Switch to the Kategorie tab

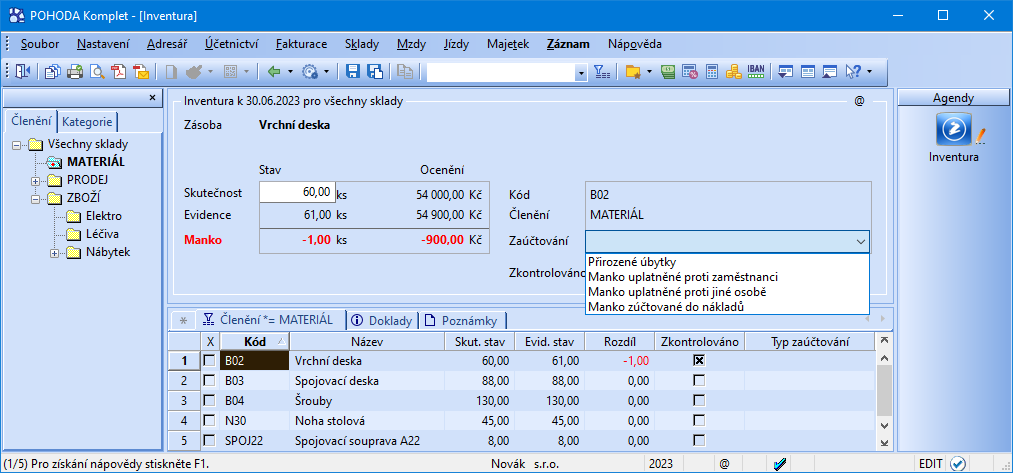pos(89,121)
